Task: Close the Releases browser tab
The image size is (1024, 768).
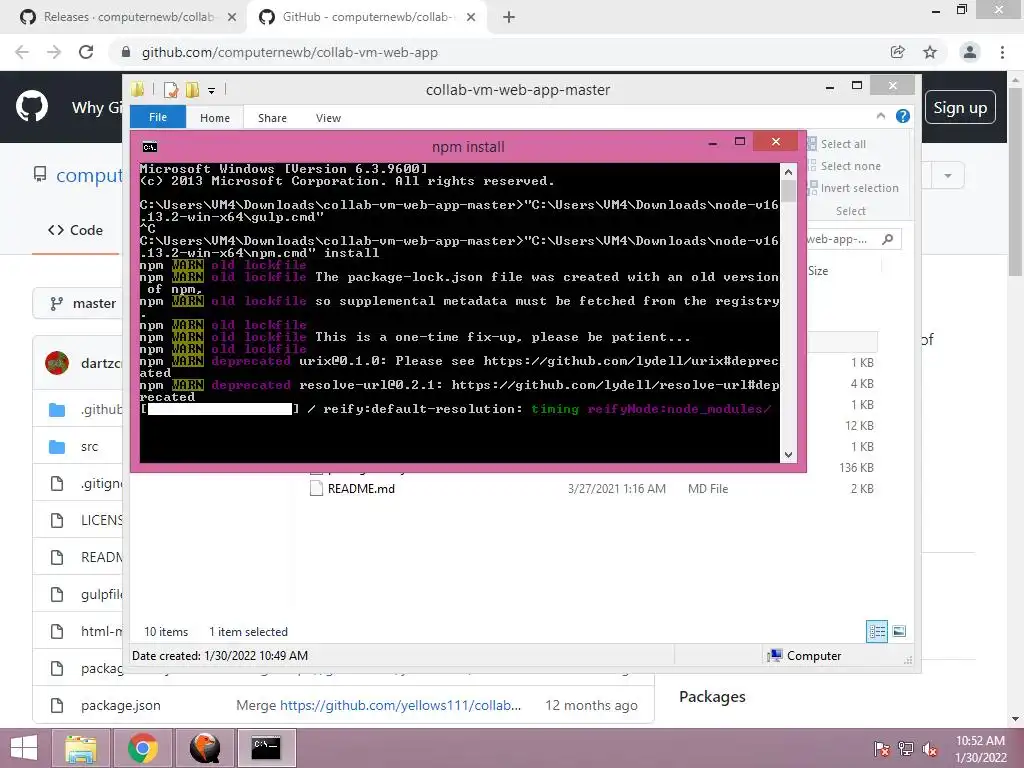Action: tap(232, 18)
